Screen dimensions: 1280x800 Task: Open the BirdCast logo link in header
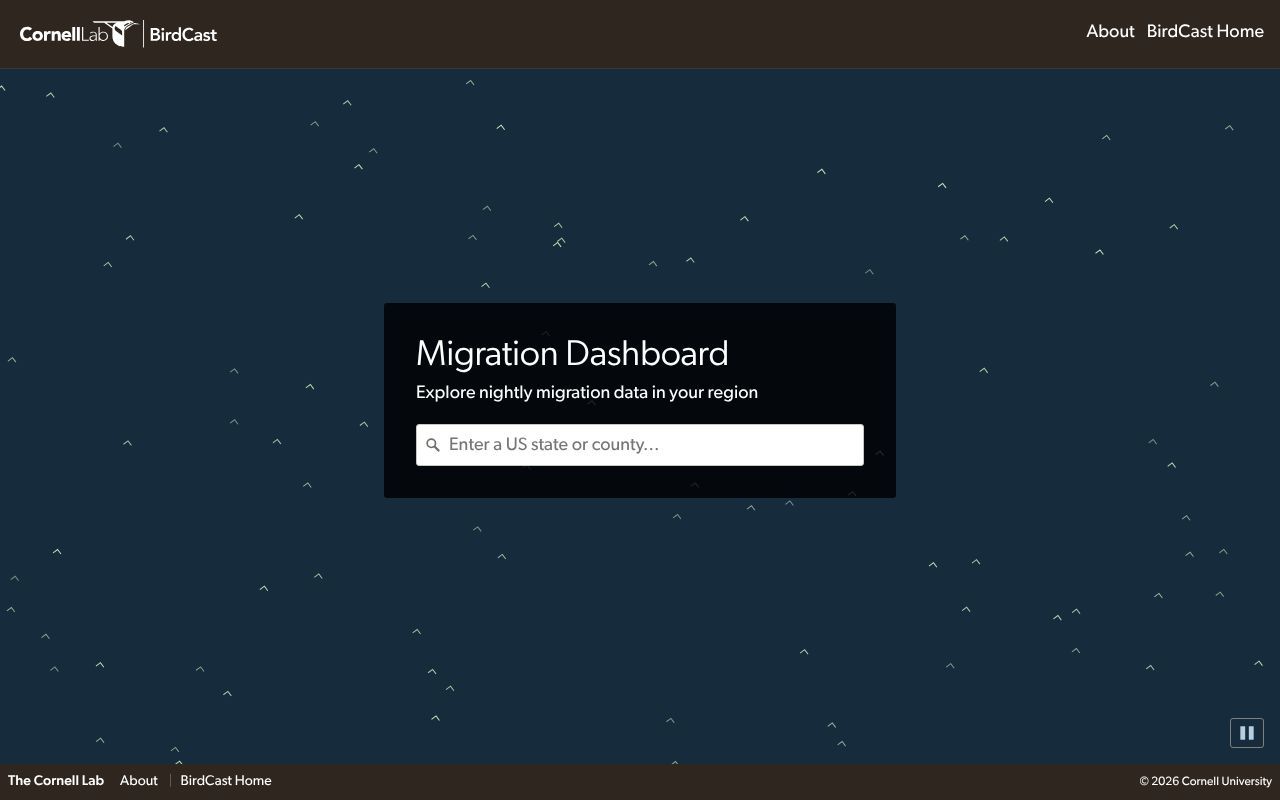[x=183, y=34]
